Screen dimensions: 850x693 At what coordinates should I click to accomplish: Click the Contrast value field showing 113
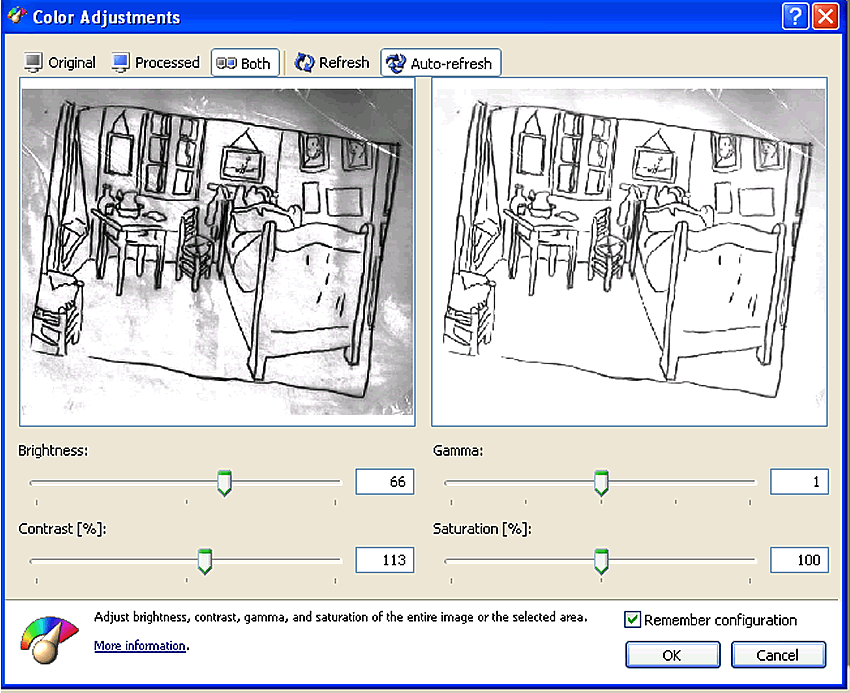[385, 560]
